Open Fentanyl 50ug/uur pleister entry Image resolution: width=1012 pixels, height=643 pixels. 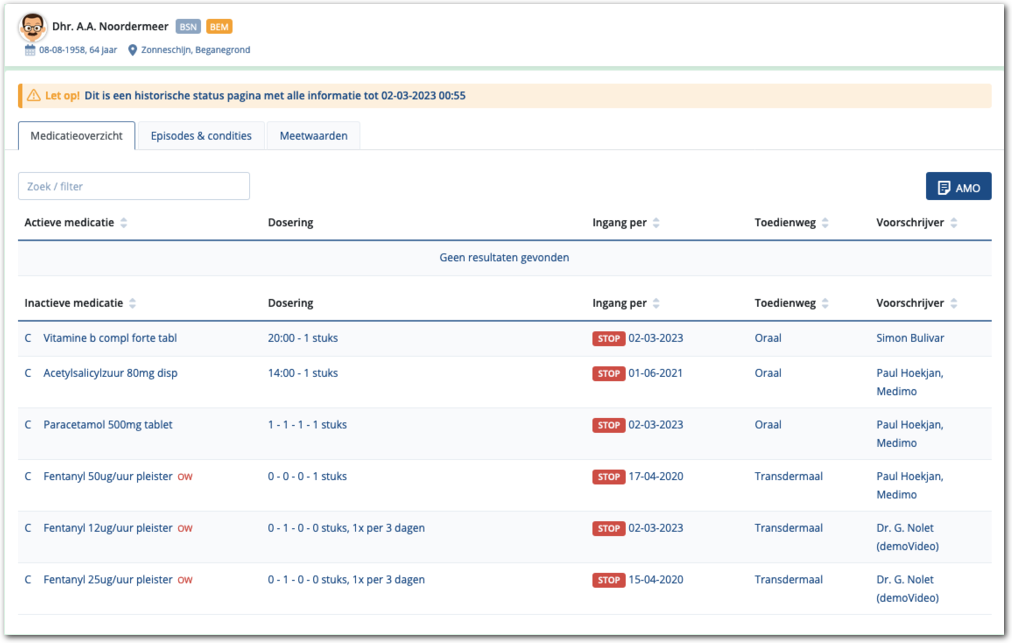click(108, 477)
